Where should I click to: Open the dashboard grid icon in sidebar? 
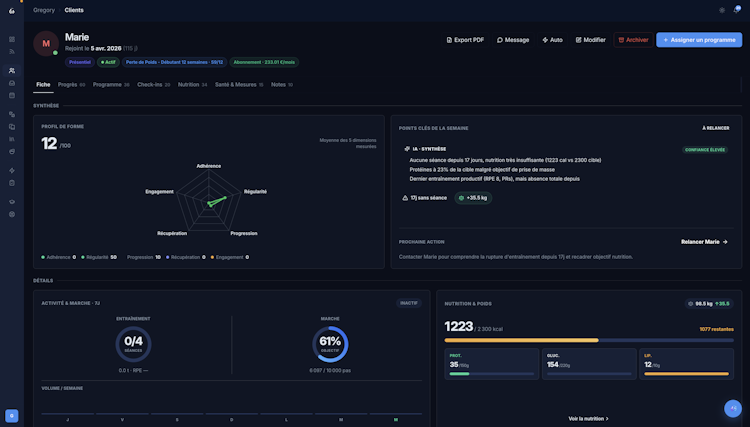12,39
